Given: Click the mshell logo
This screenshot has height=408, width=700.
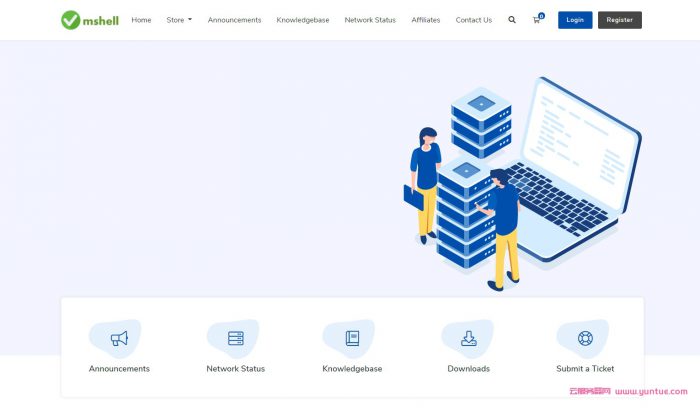Looking at the screenshot, I should click(89, 20).
